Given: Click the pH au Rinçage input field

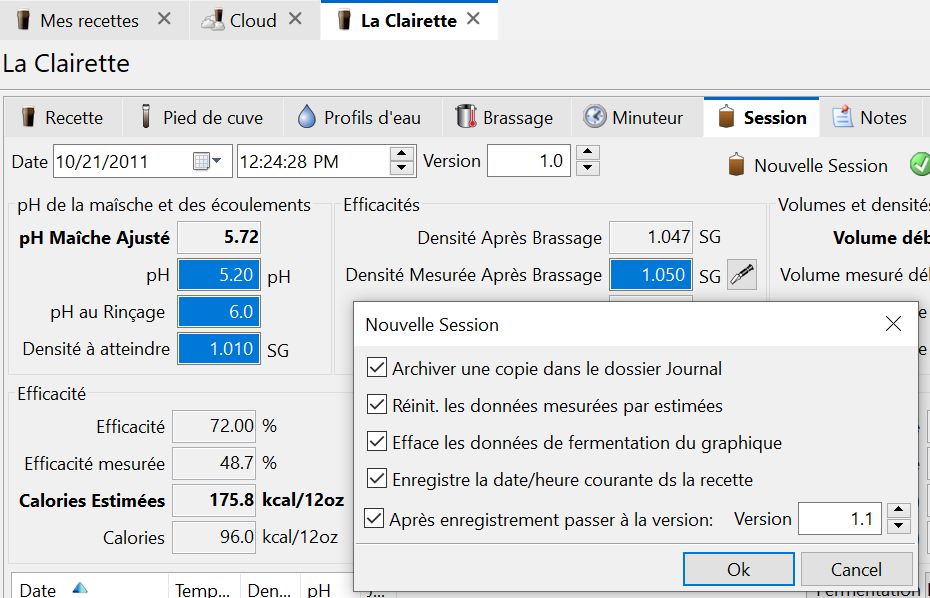Looking at the screenshot, I should pos(219,312).
